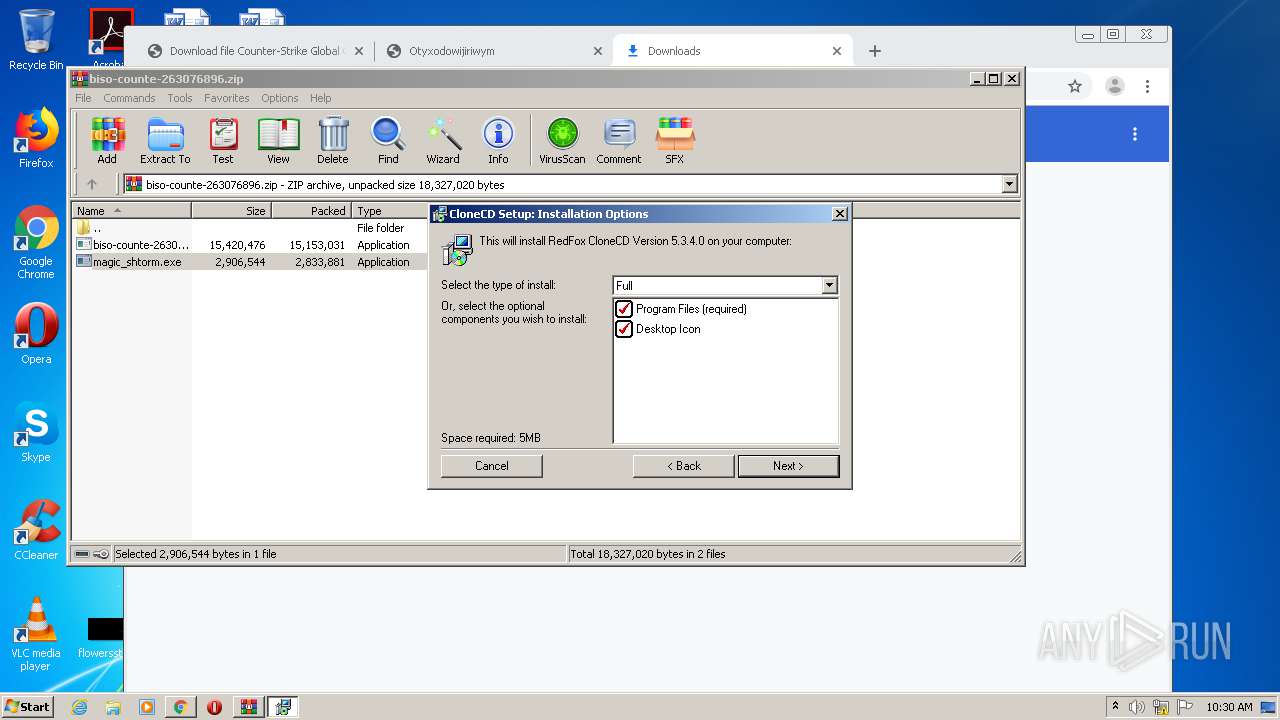
Task: Click Next in CloneCD Setup
Action: click(x=788, y=466)
